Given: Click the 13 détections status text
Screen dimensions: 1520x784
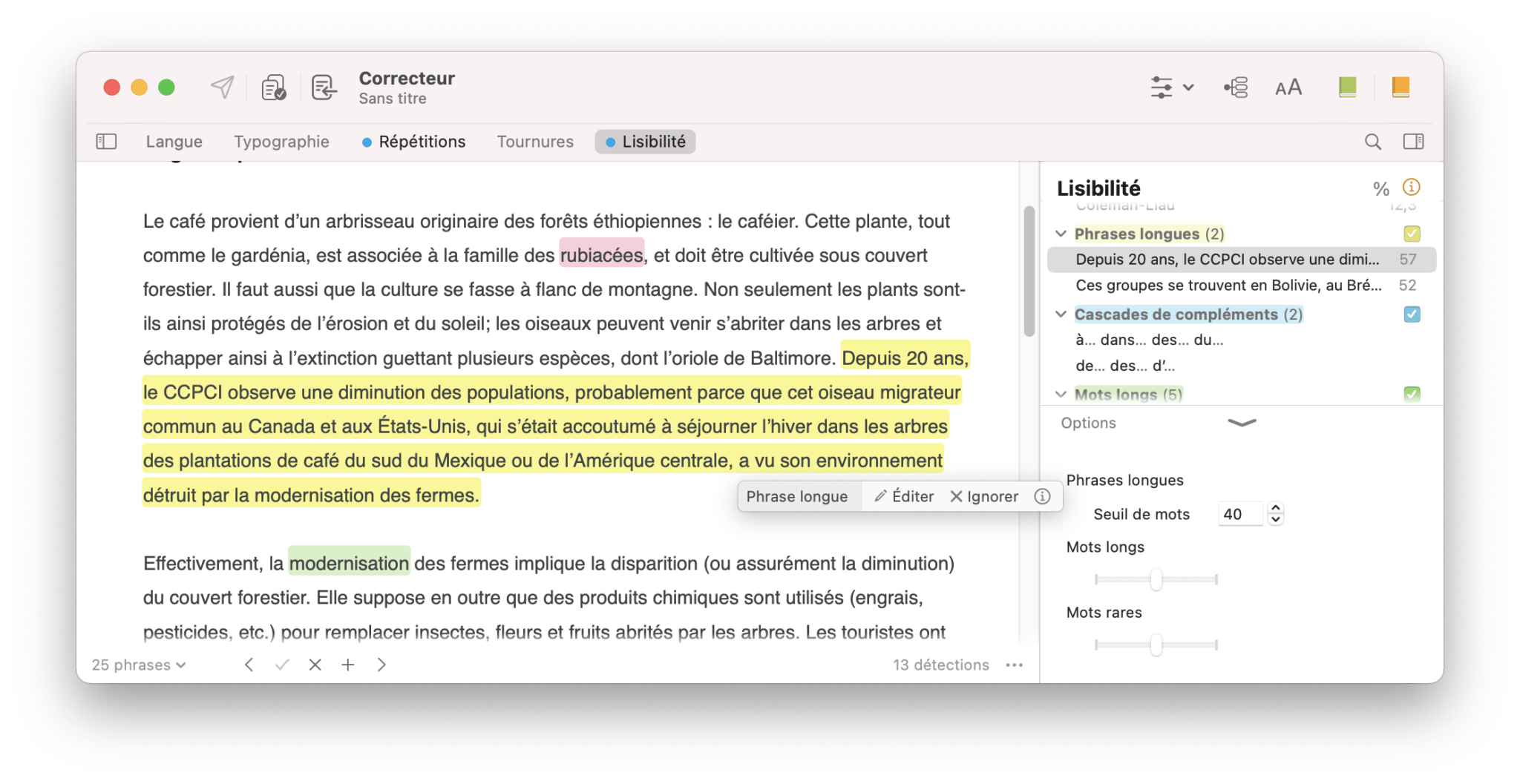Looking at the screenshot, I should coord(940,665).
